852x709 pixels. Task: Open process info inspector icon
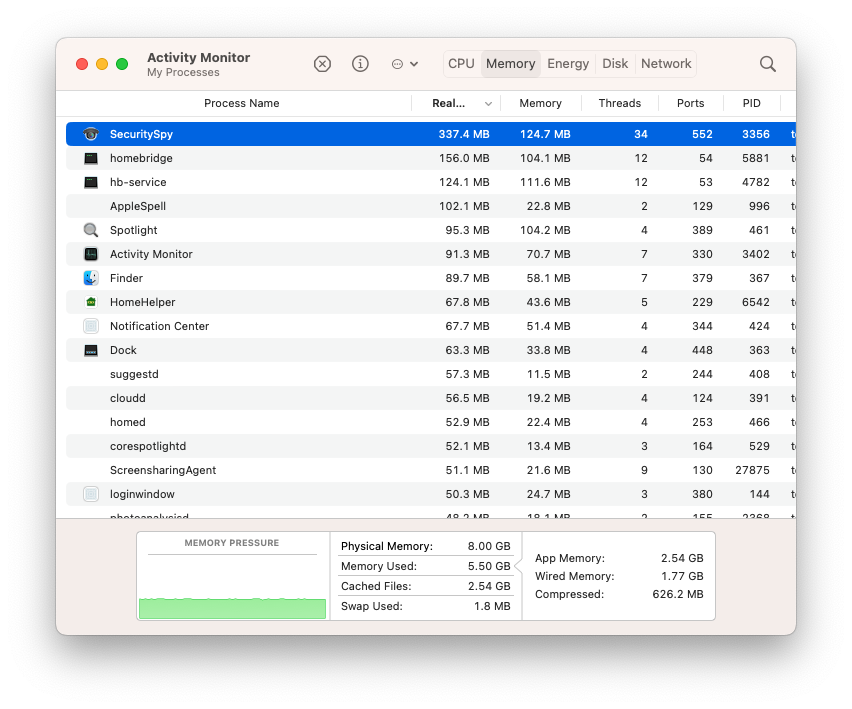pyautogui.click(x=360, y=64)
